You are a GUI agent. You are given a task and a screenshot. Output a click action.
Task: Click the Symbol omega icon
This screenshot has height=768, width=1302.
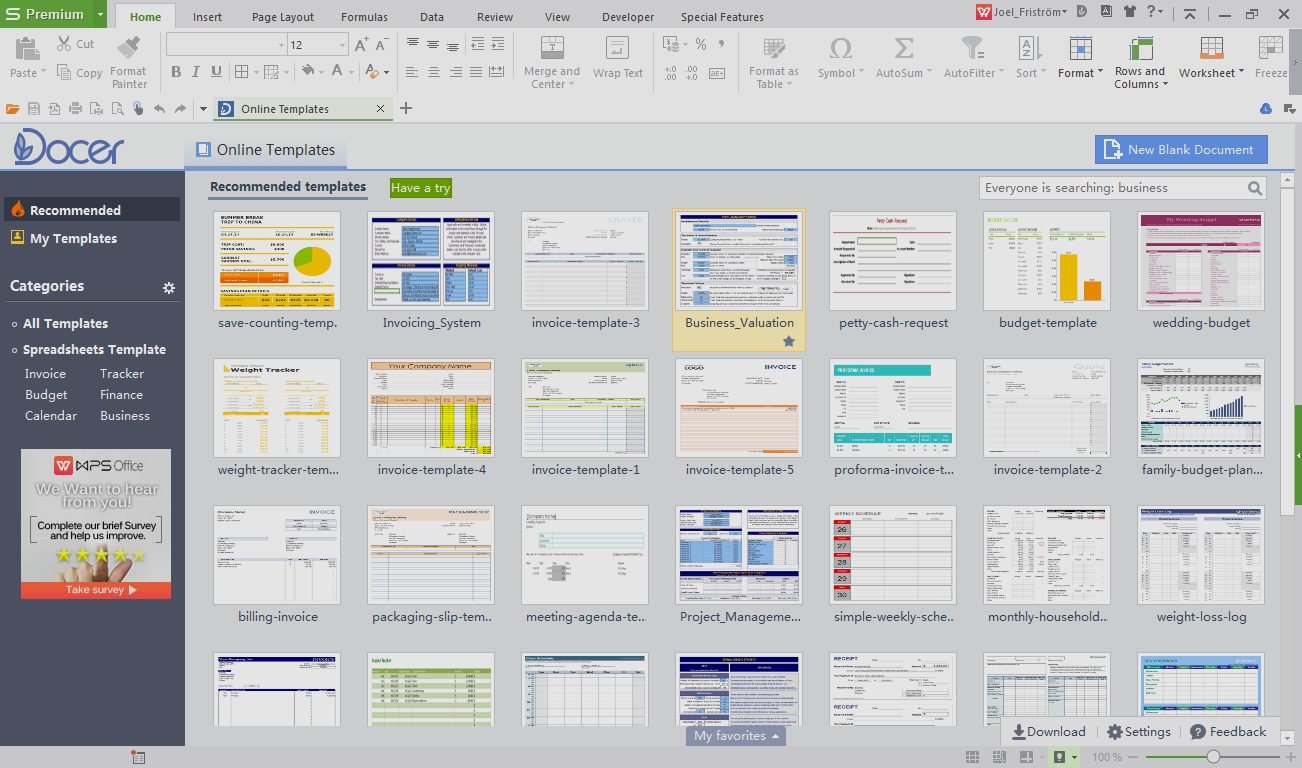click(840, 48)
